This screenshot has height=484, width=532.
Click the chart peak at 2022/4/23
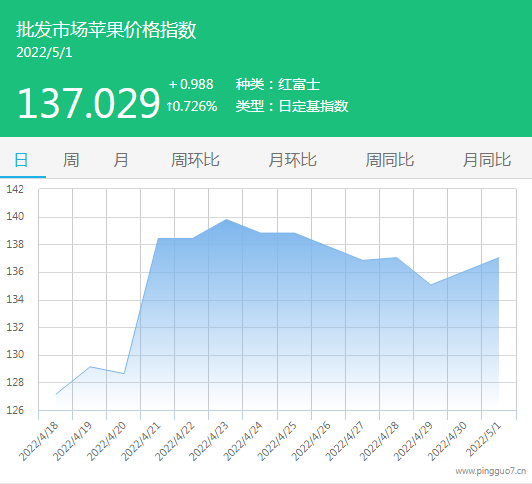(226, 219)
